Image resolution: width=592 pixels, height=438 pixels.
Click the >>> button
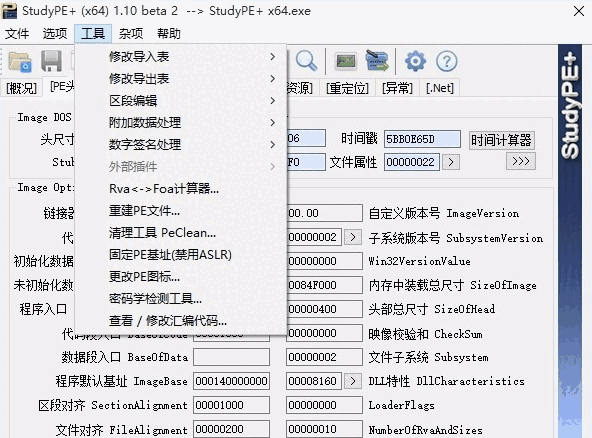521,161
